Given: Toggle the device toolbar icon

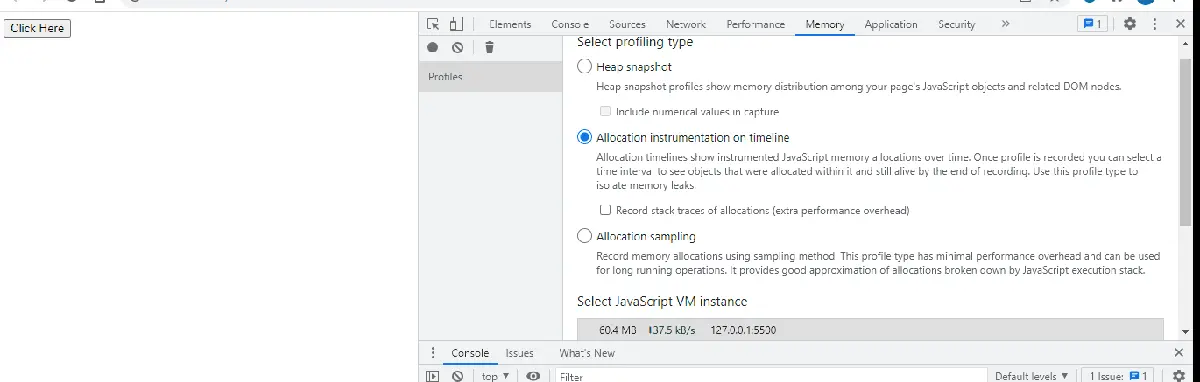Looking at the screenshot, I should point(456,24).
